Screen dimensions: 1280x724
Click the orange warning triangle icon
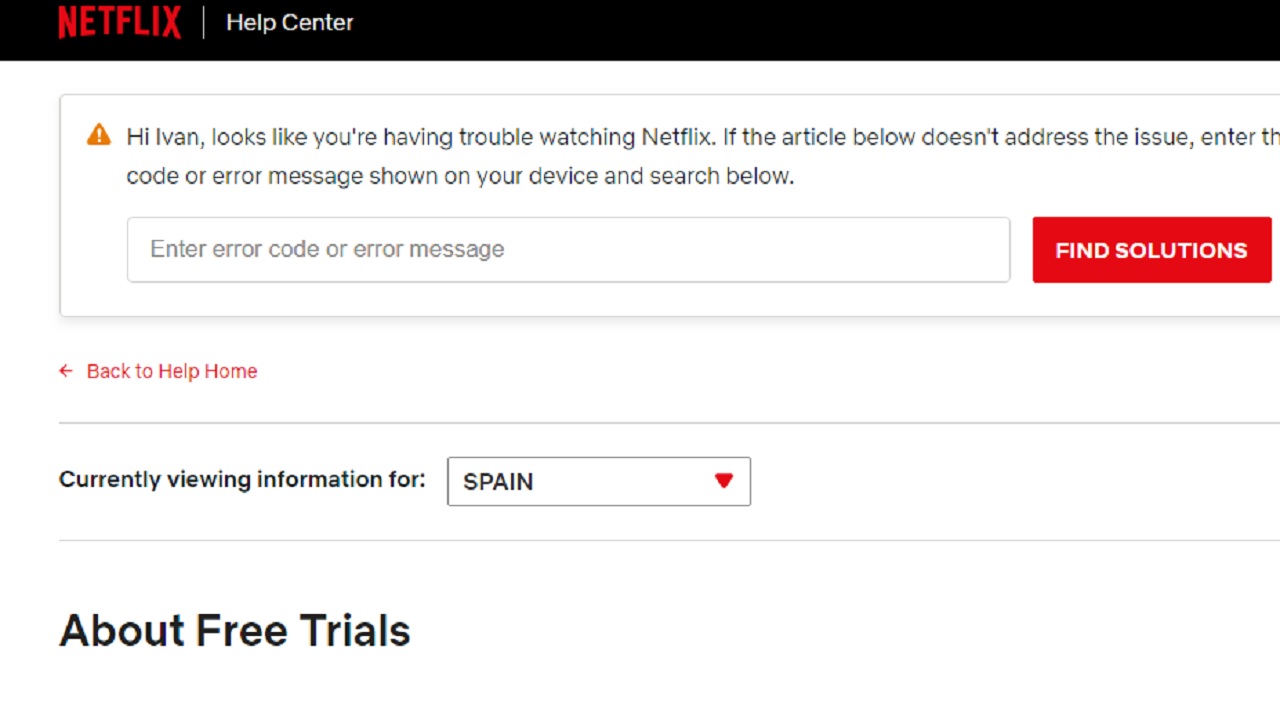[x=99, y=135]
